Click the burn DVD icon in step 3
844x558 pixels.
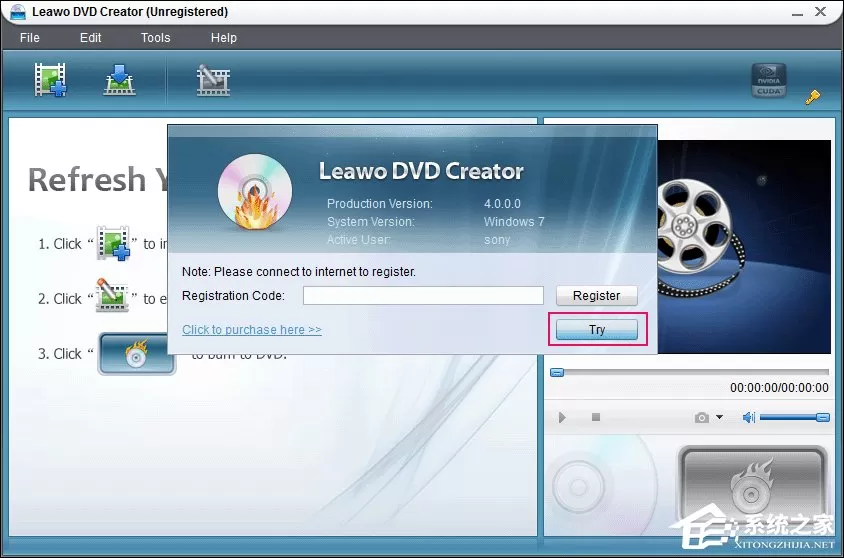tap(137, 354)
